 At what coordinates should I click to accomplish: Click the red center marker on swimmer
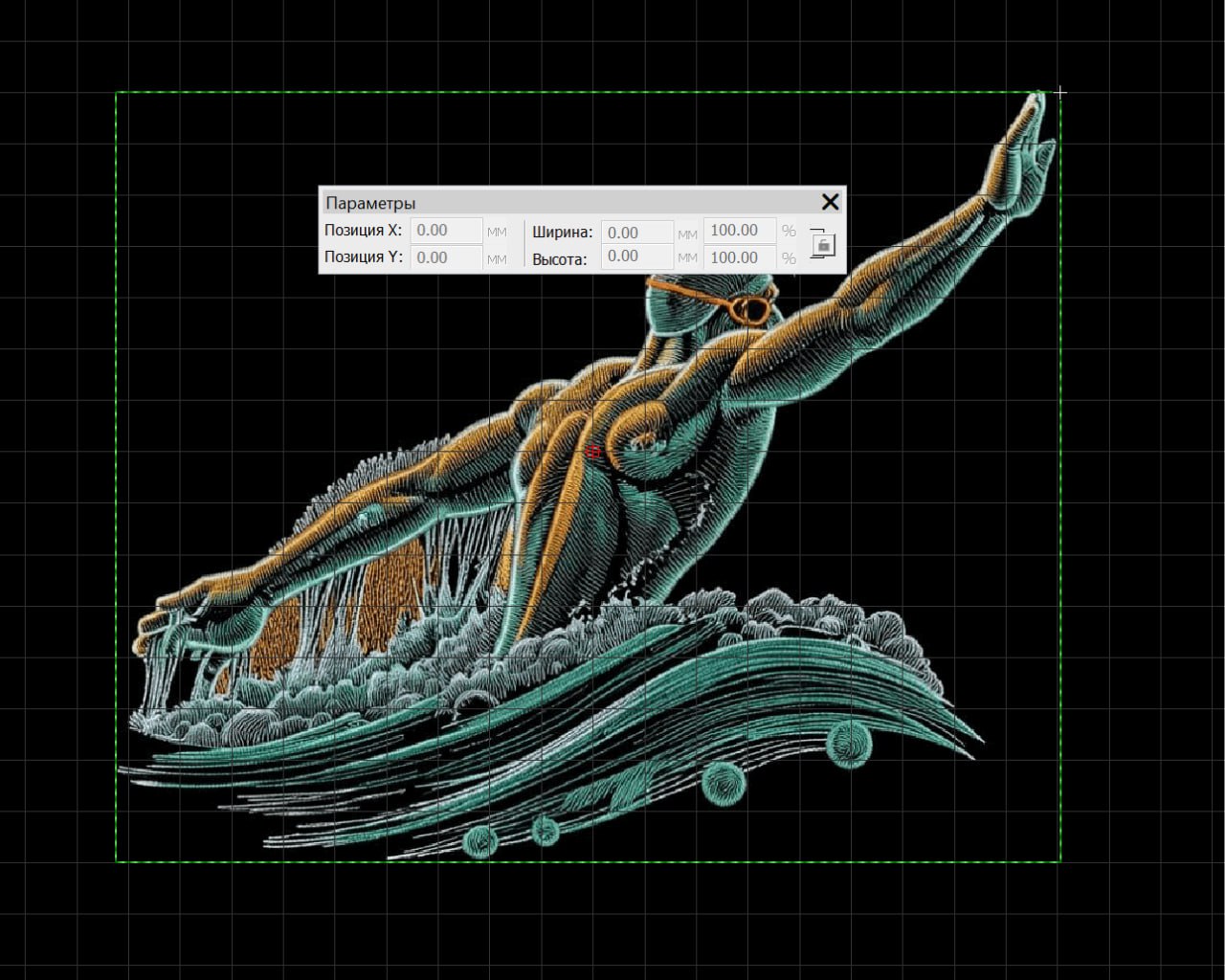(x=592, y=451)
